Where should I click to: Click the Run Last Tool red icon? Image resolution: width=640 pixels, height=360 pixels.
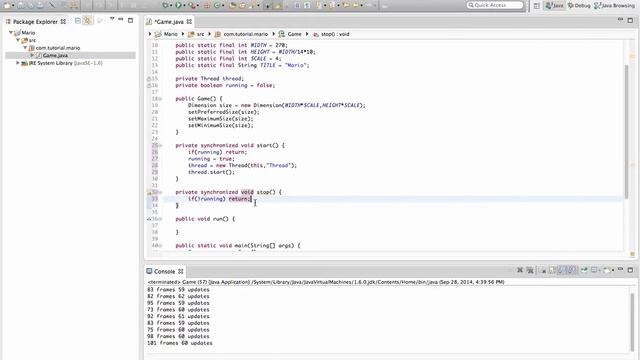tap(192, 5)
